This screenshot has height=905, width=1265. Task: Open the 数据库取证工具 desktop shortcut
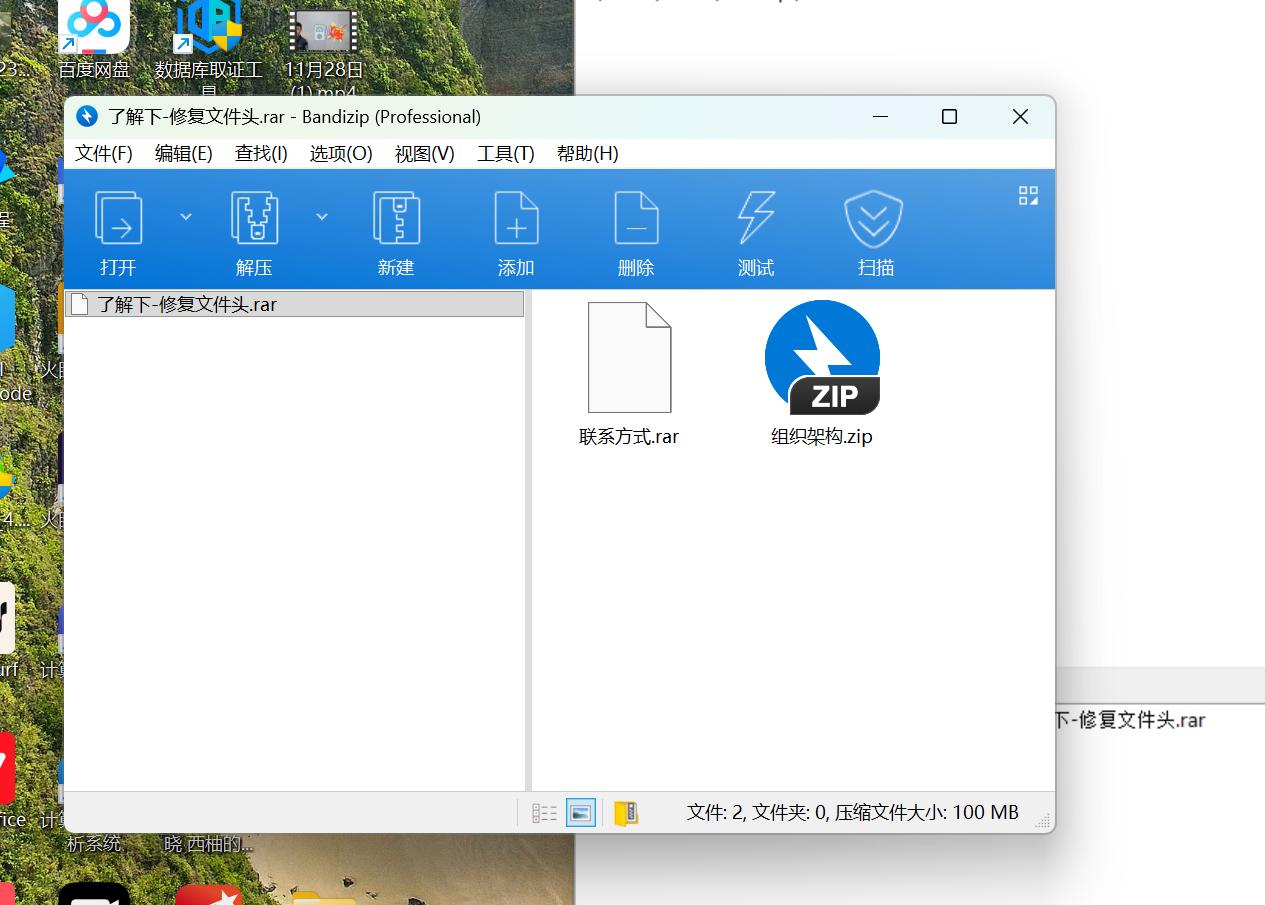pos(207,30)
